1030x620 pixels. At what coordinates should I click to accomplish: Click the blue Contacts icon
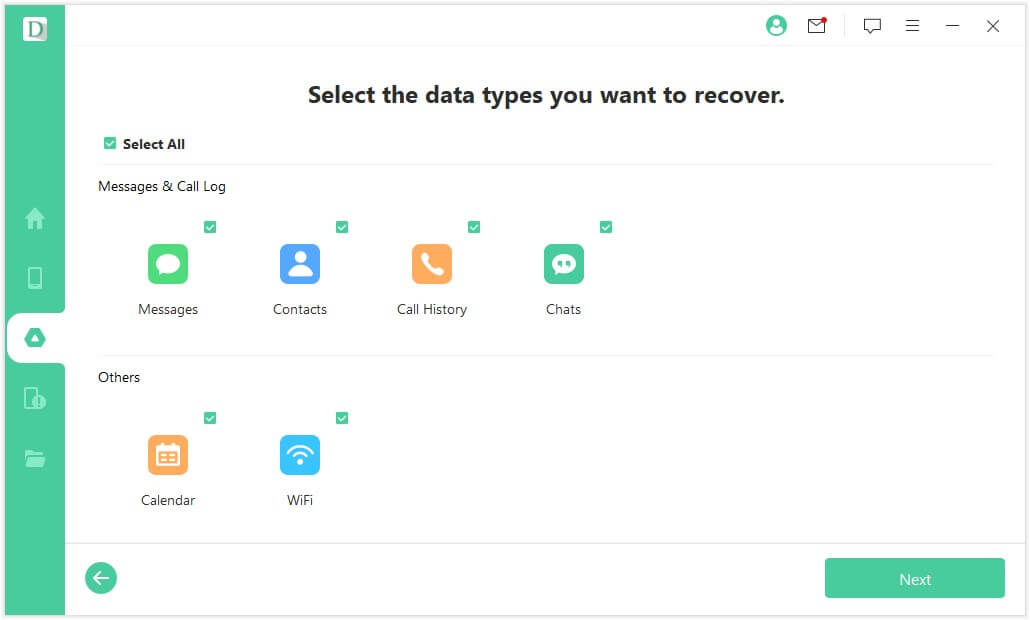pos(300,264)
